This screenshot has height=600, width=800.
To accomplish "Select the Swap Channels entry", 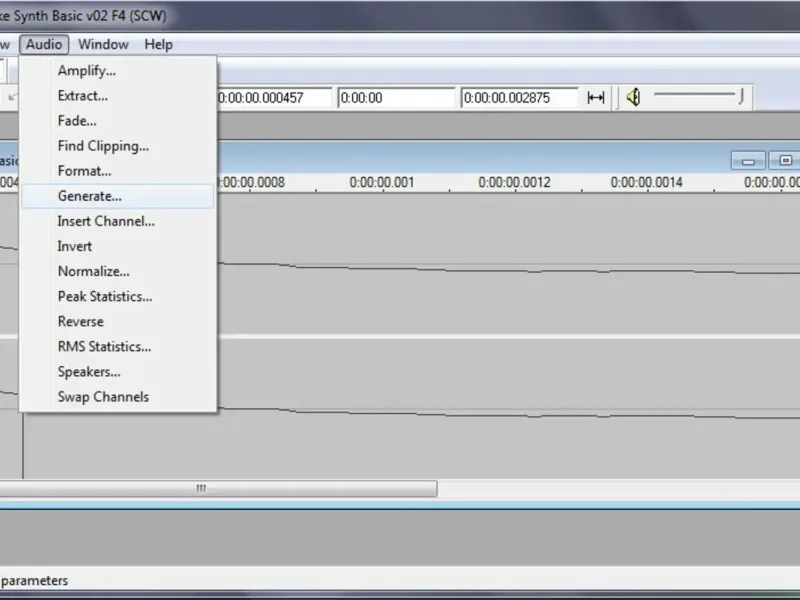I will click(118, 396).
